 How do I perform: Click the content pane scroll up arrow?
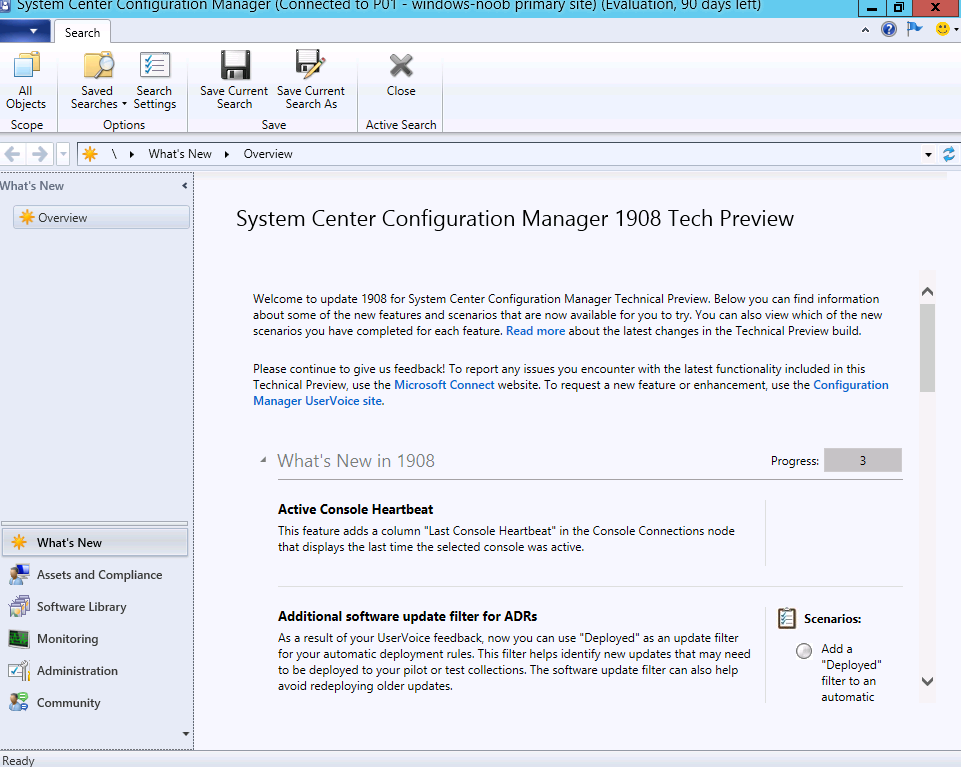click(x=927, y=291)
